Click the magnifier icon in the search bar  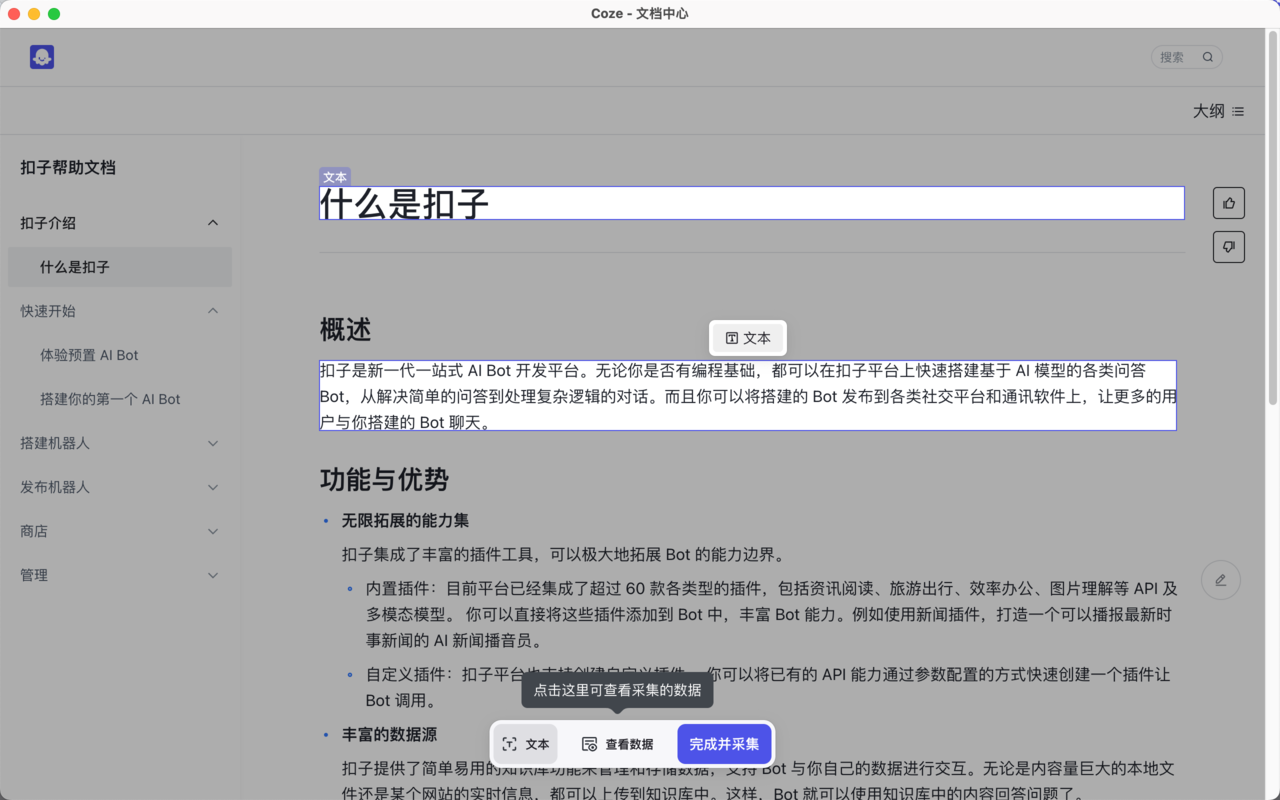coord(1208,57)
